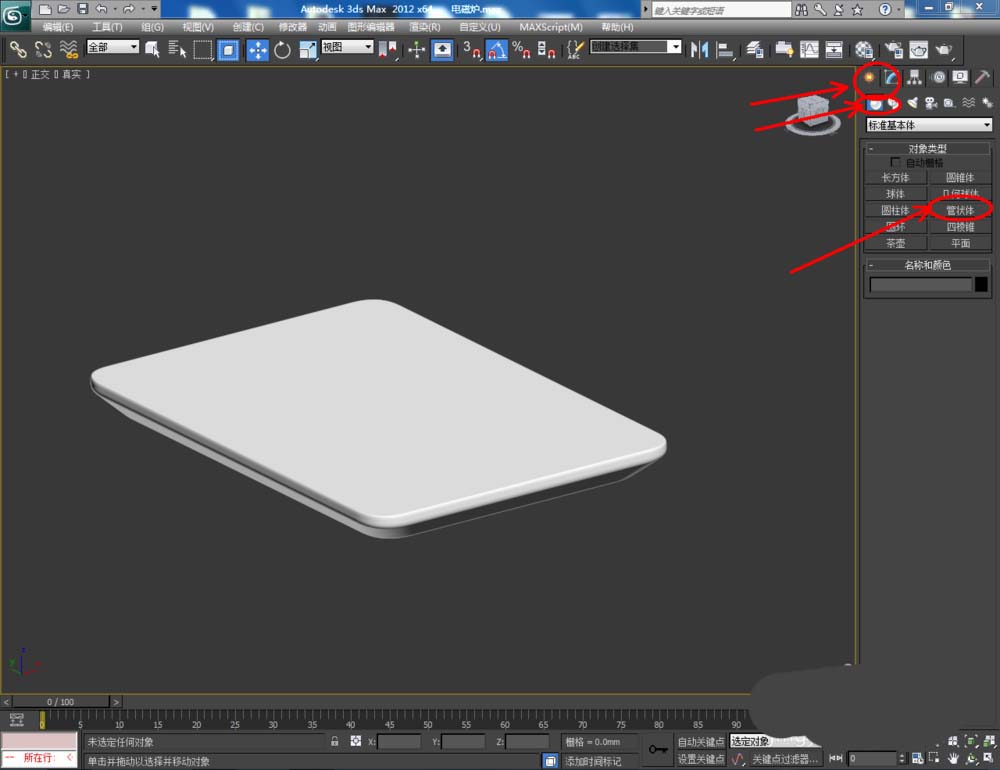Open the 全部 selection filter dropdown
Viewport: 1000px width, 770px height.
point(112,47)
